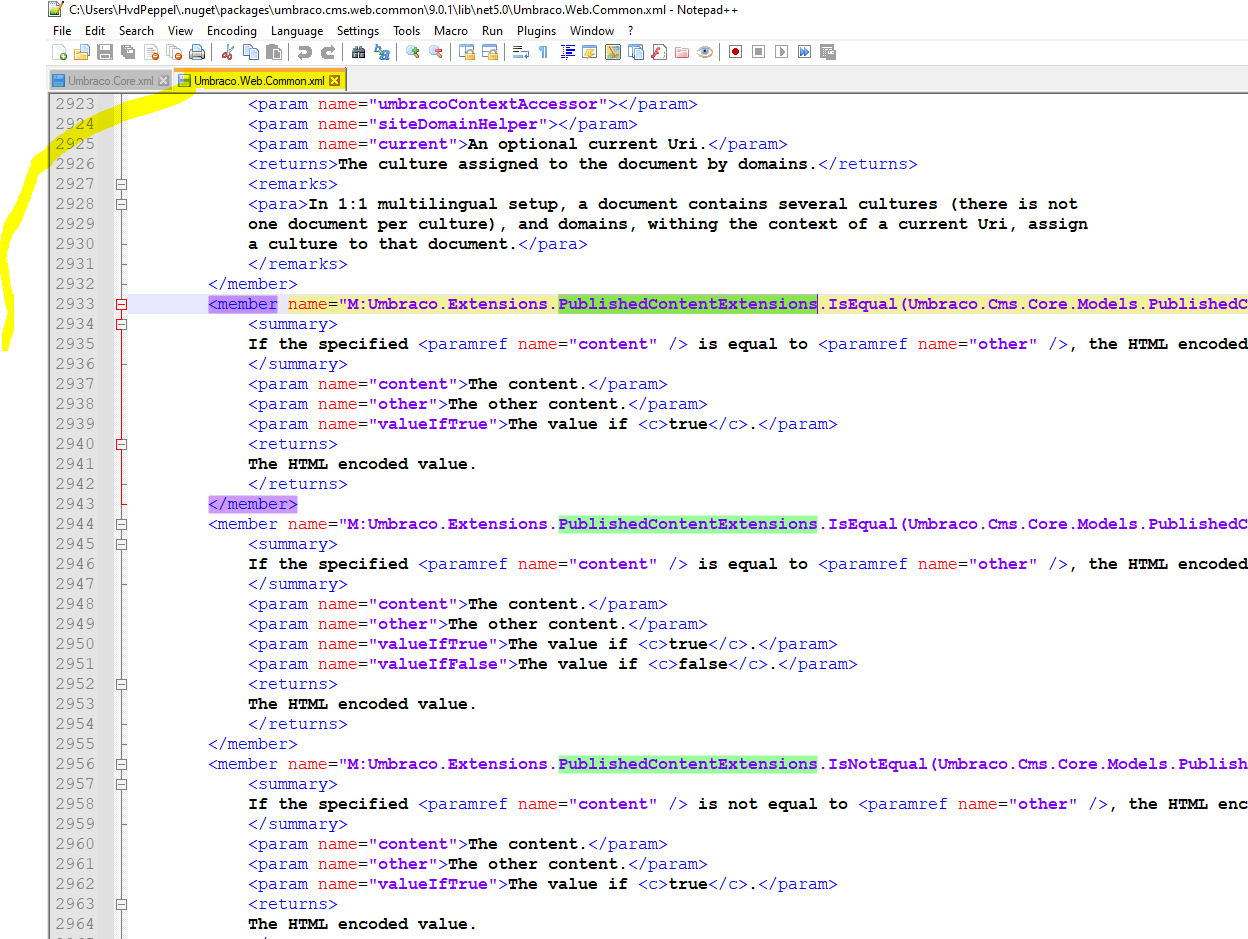Click the Undo arrow icon

click(304, 52)
